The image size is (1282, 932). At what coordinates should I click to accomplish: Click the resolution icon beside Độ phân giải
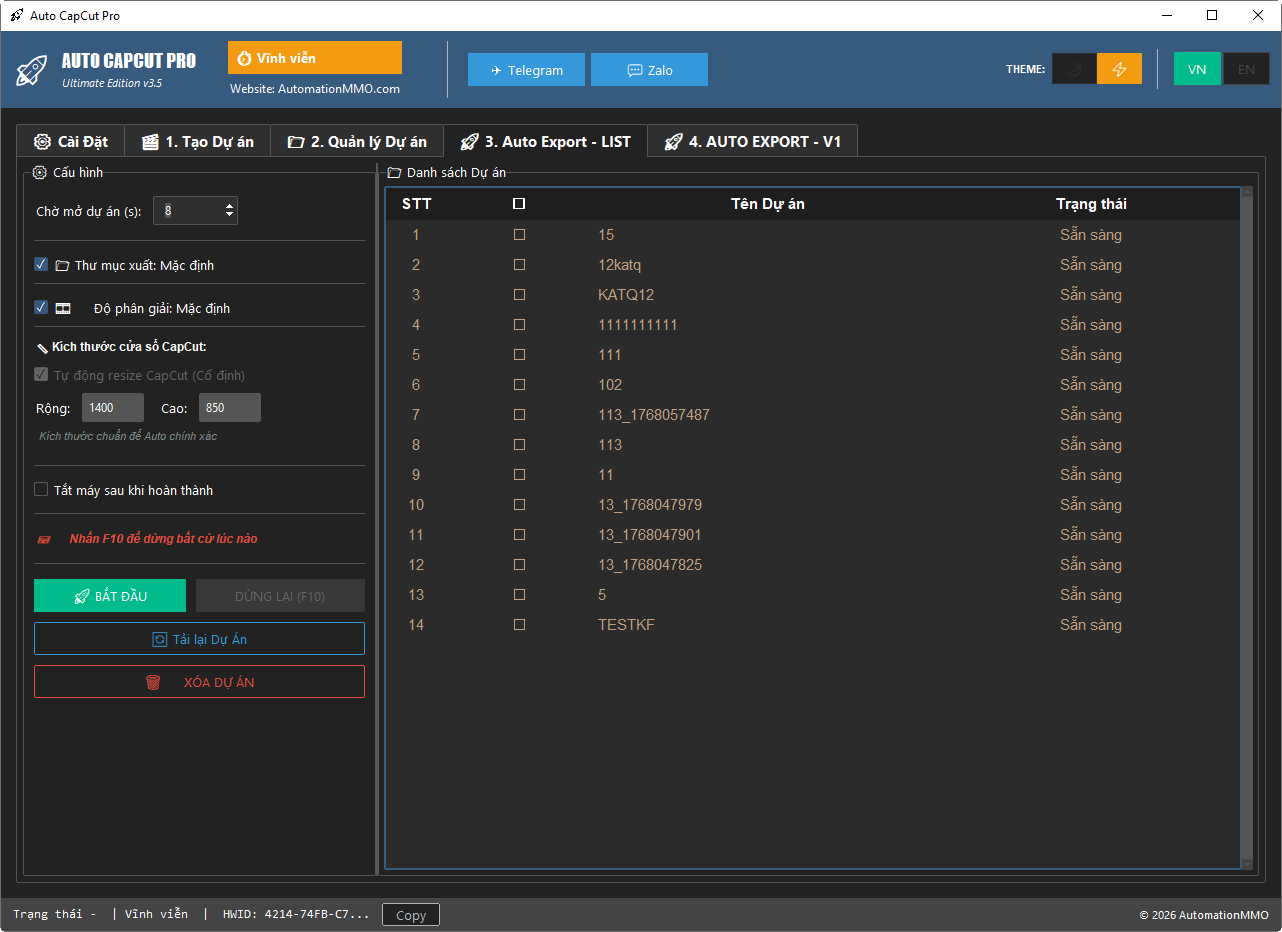[63, 308]
